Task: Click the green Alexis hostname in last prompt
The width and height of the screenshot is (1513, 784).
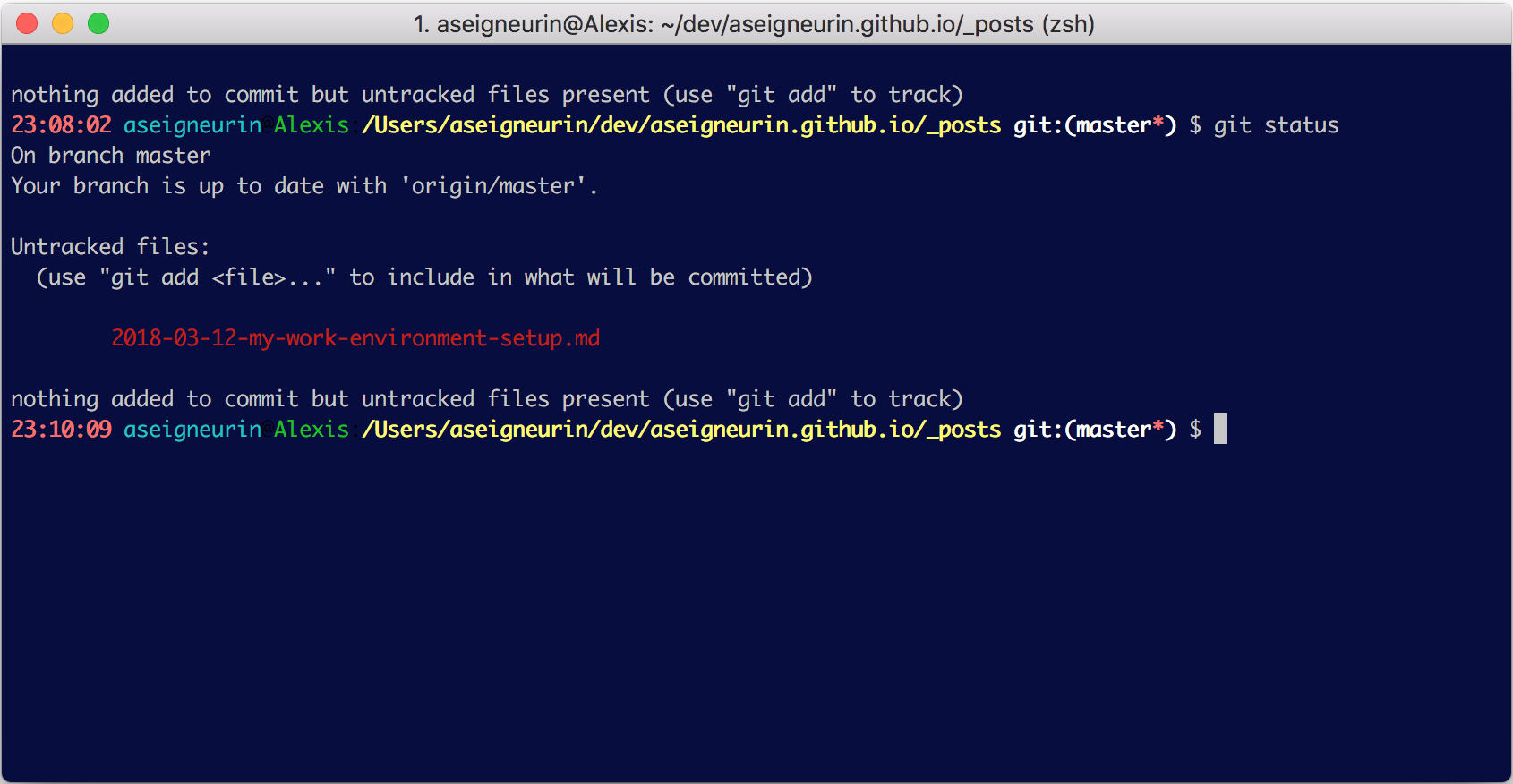Action: point(312,430)
